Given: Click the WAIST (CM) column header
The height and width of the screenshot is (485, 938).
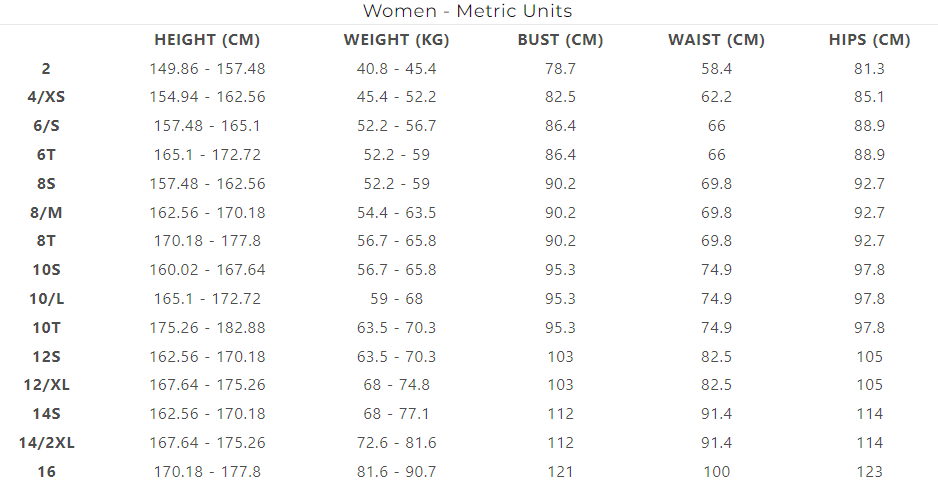Looking at the screenshot, I should [716, 40].
